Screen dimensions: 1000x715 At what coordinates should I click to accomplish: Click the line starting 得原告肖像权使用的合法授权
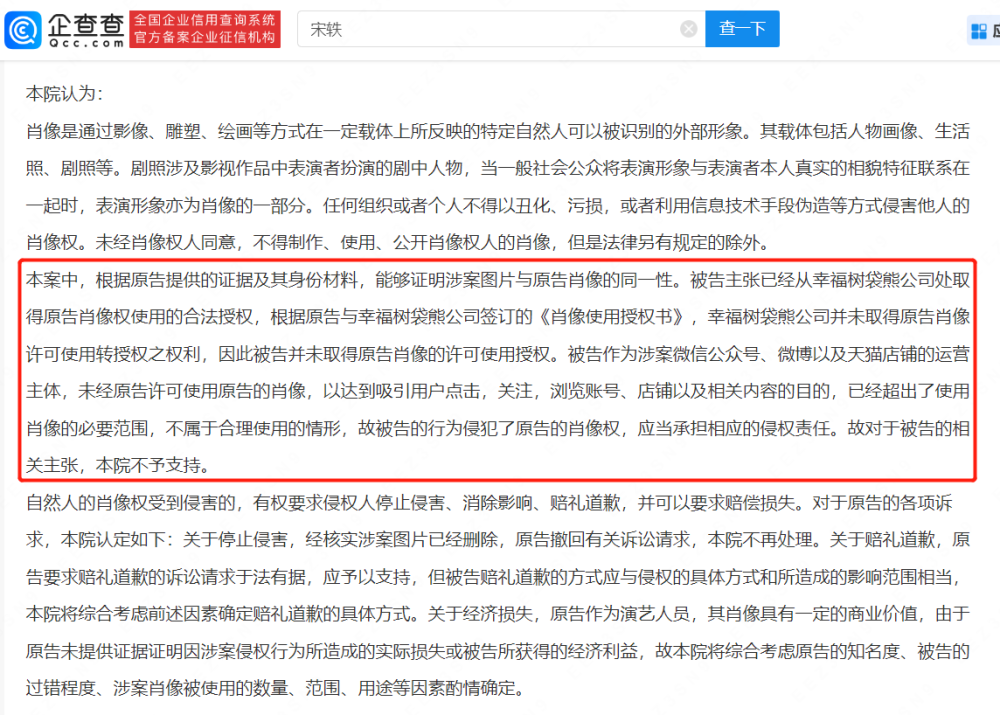497,316
